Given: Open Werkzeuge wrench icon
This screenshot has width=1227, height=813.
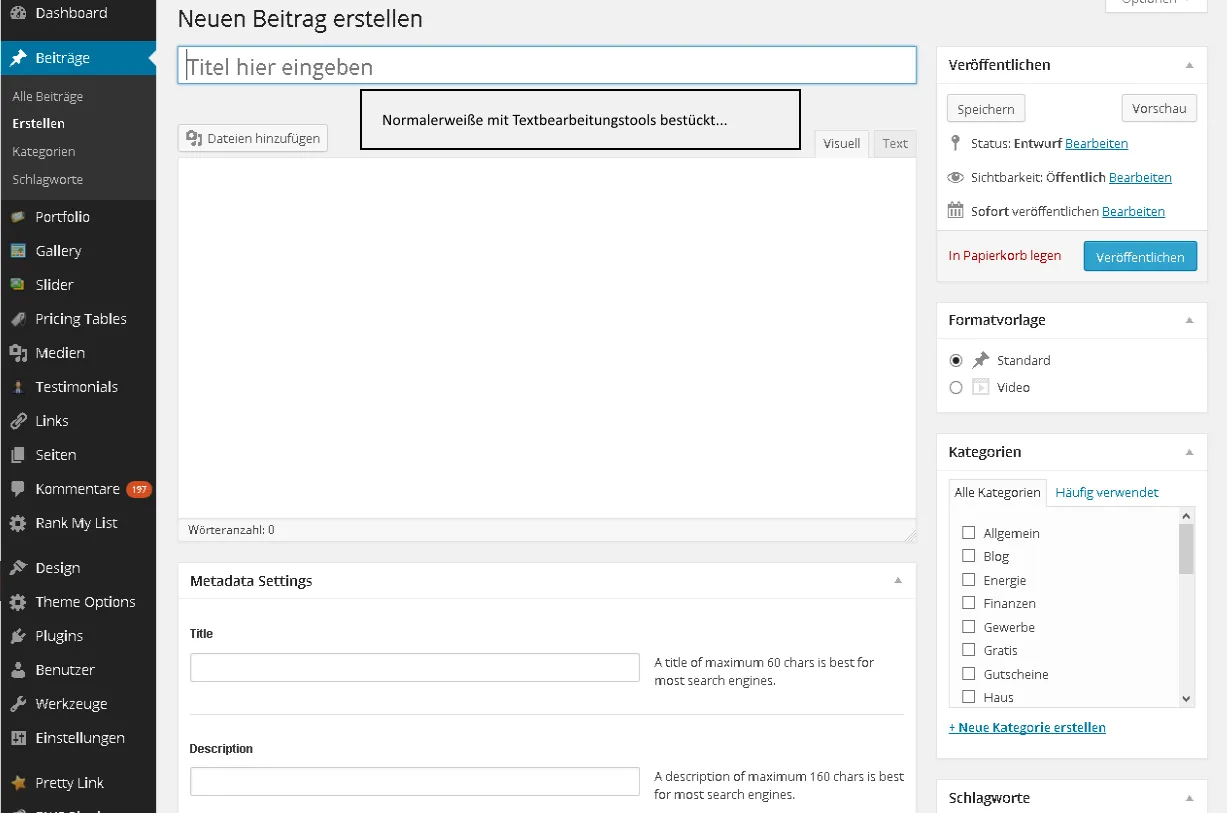Looking at the screenshot, I should tap(18, 704).
